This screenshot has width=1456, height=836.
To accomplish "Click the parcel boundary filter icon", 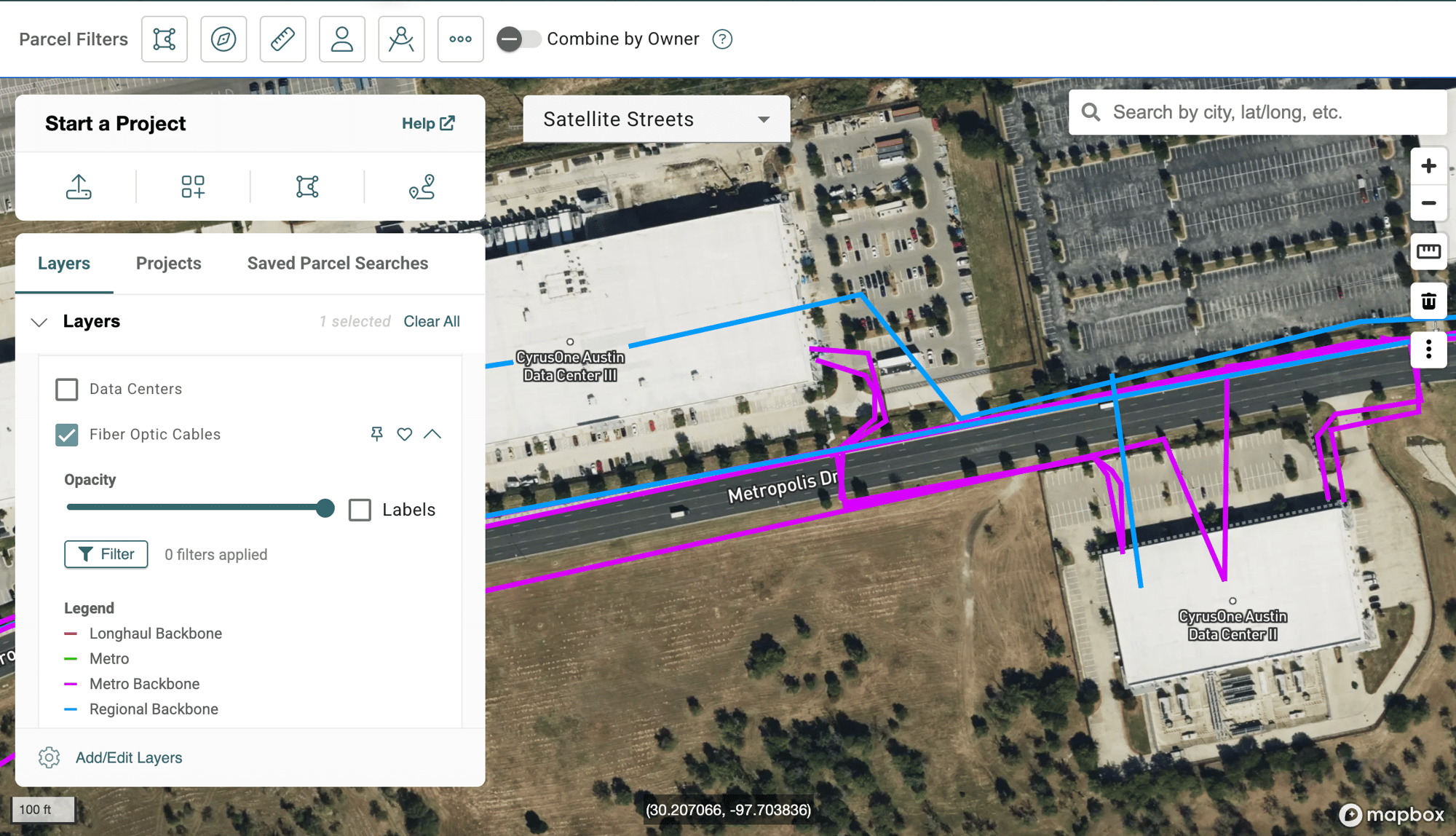I will (165, 39).
